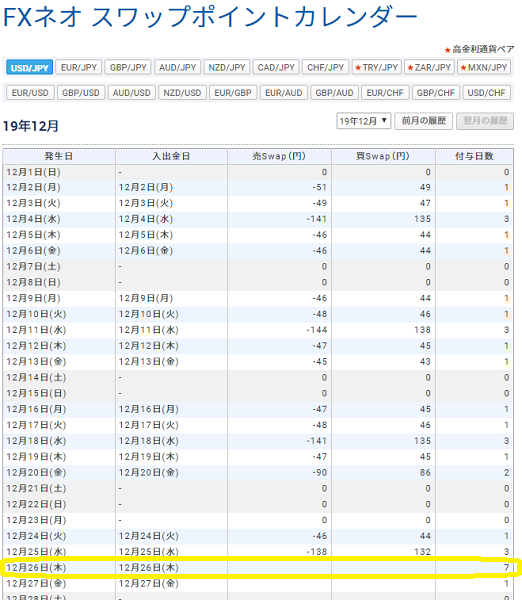Select the GBP/AUD pair
The height and width of the screenshot is (600, 522).
334,93
